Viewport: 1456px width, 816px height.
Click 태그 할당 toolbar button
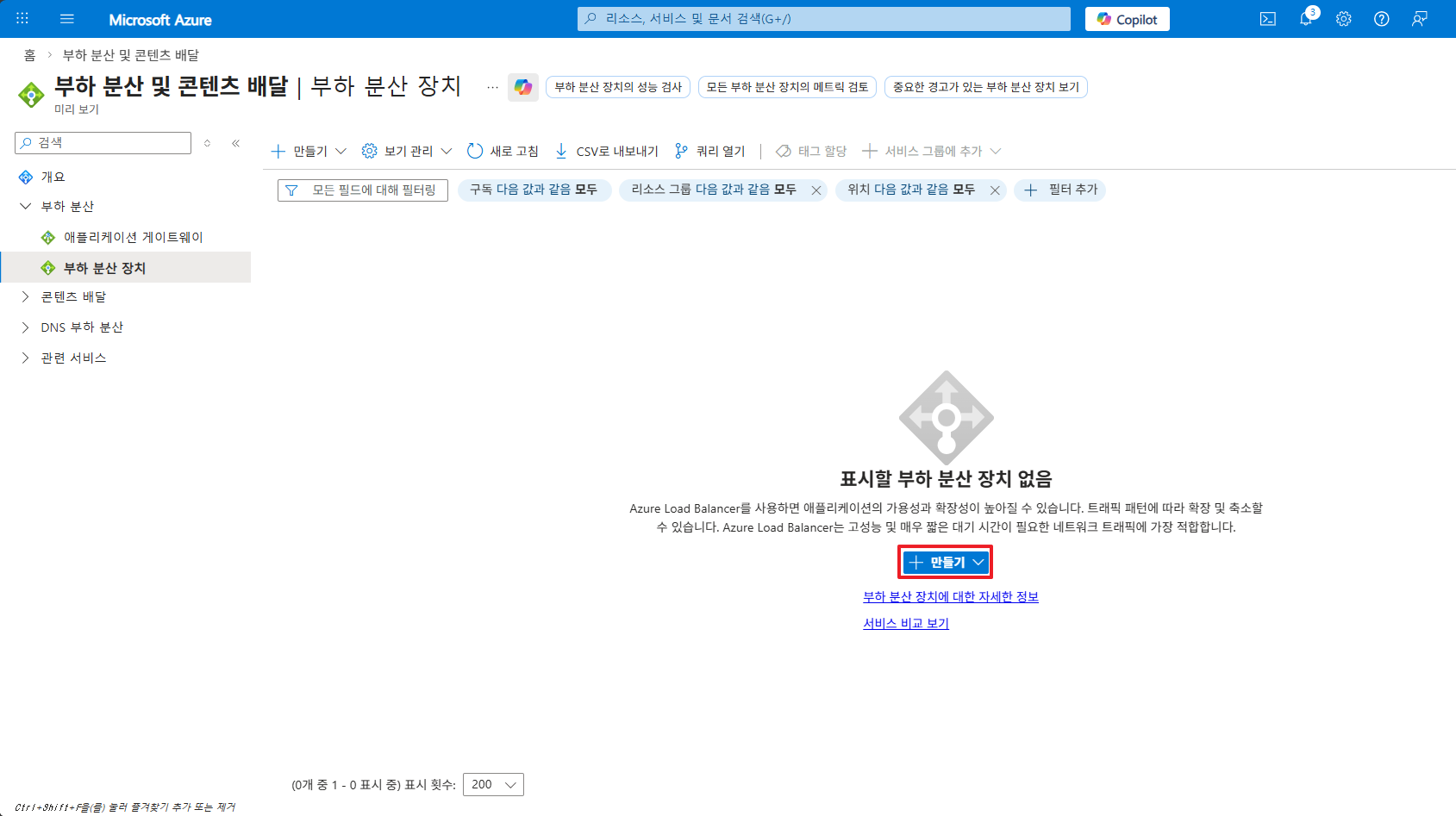pyautogui.click(x=811, y=152)
